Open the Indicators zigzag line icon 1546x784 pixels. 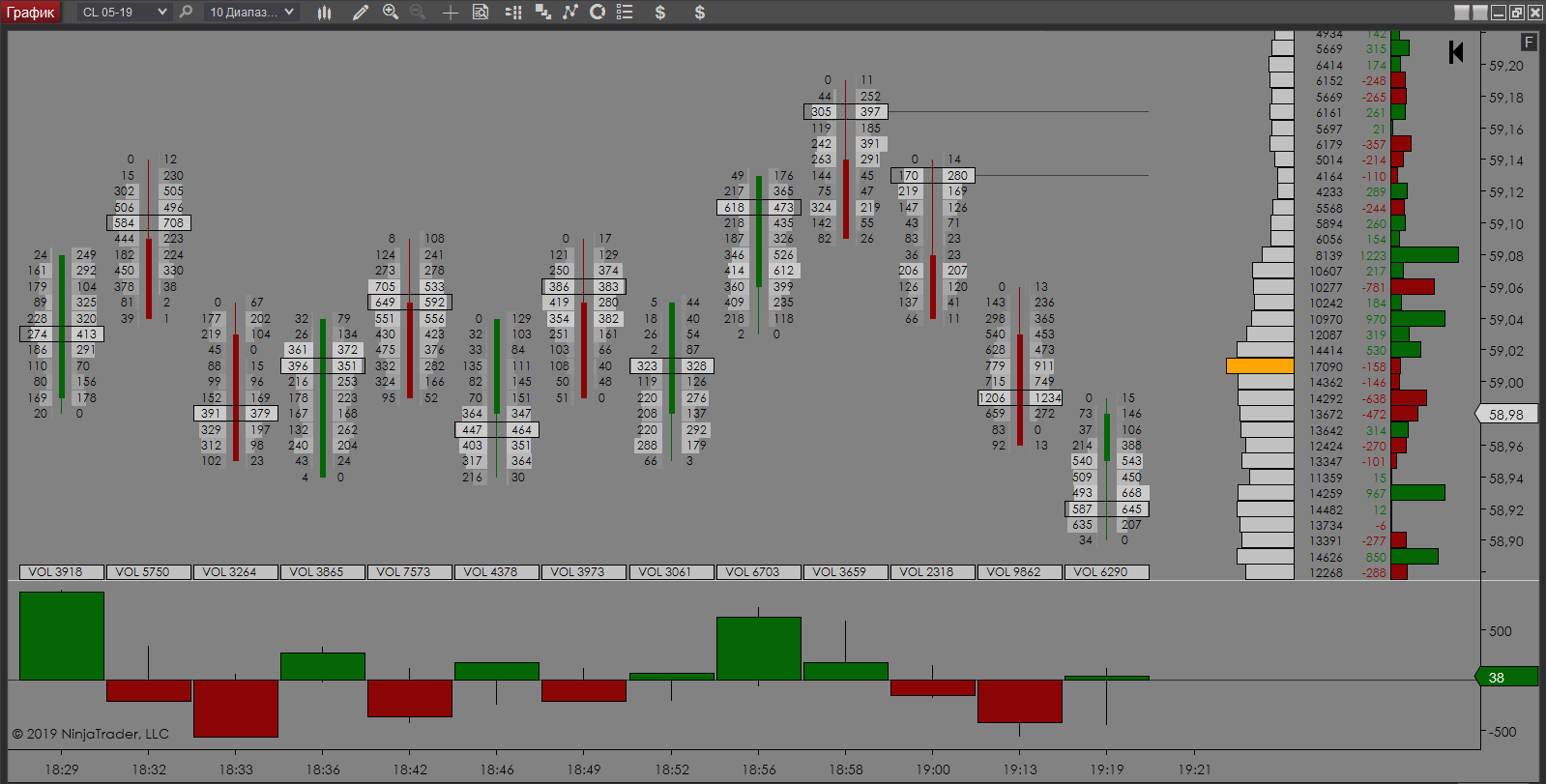pyautogui.click(x=570, y=13)
